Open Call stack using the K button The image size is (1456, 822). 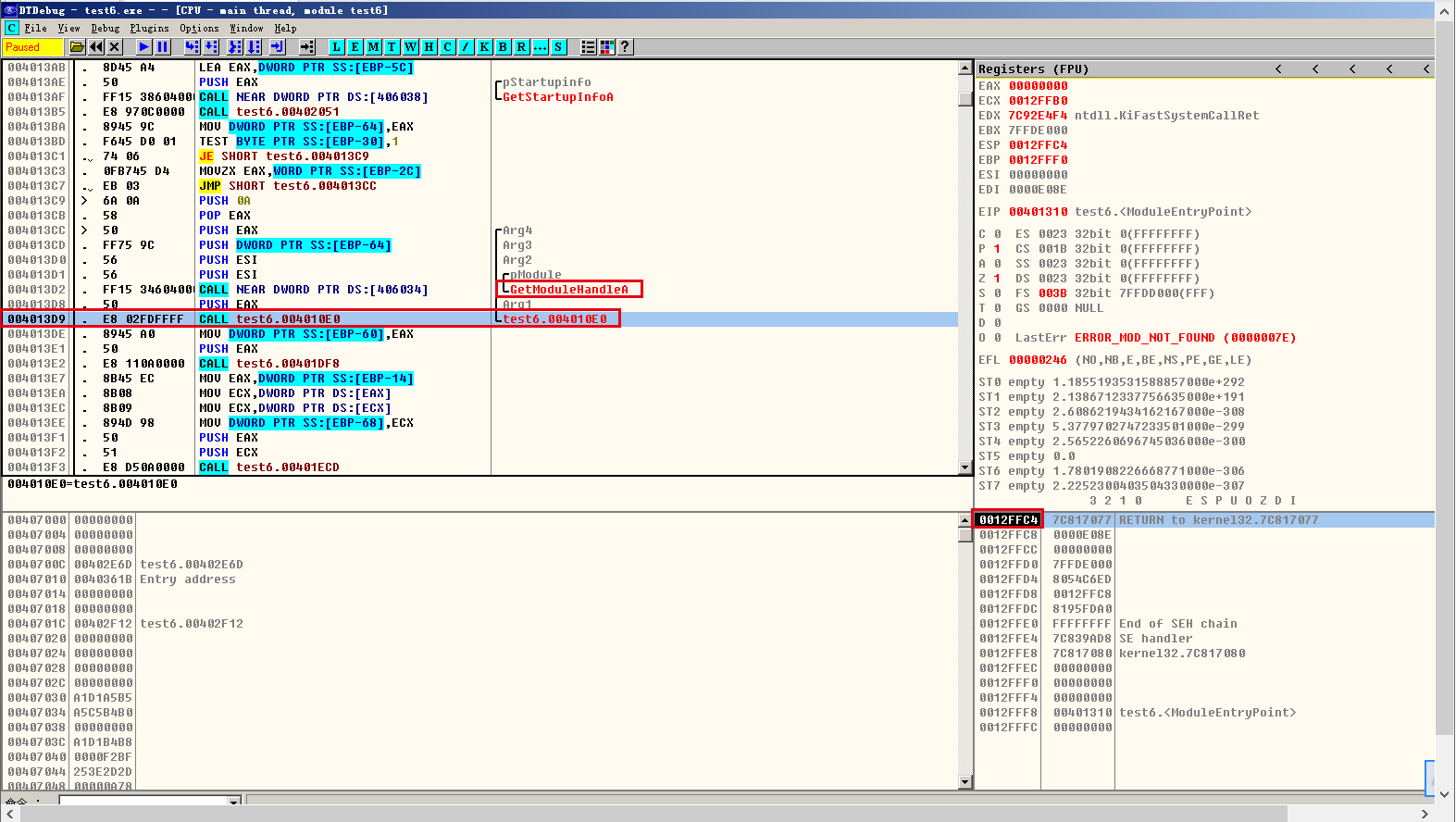[x=484, y=47]
